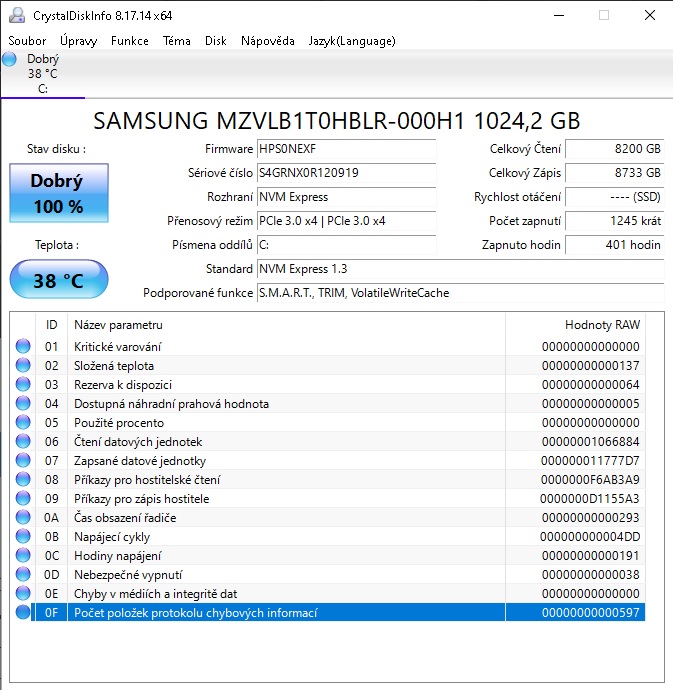Select the Dobrý 38 °C C: disk tab

tap(42, 74)
